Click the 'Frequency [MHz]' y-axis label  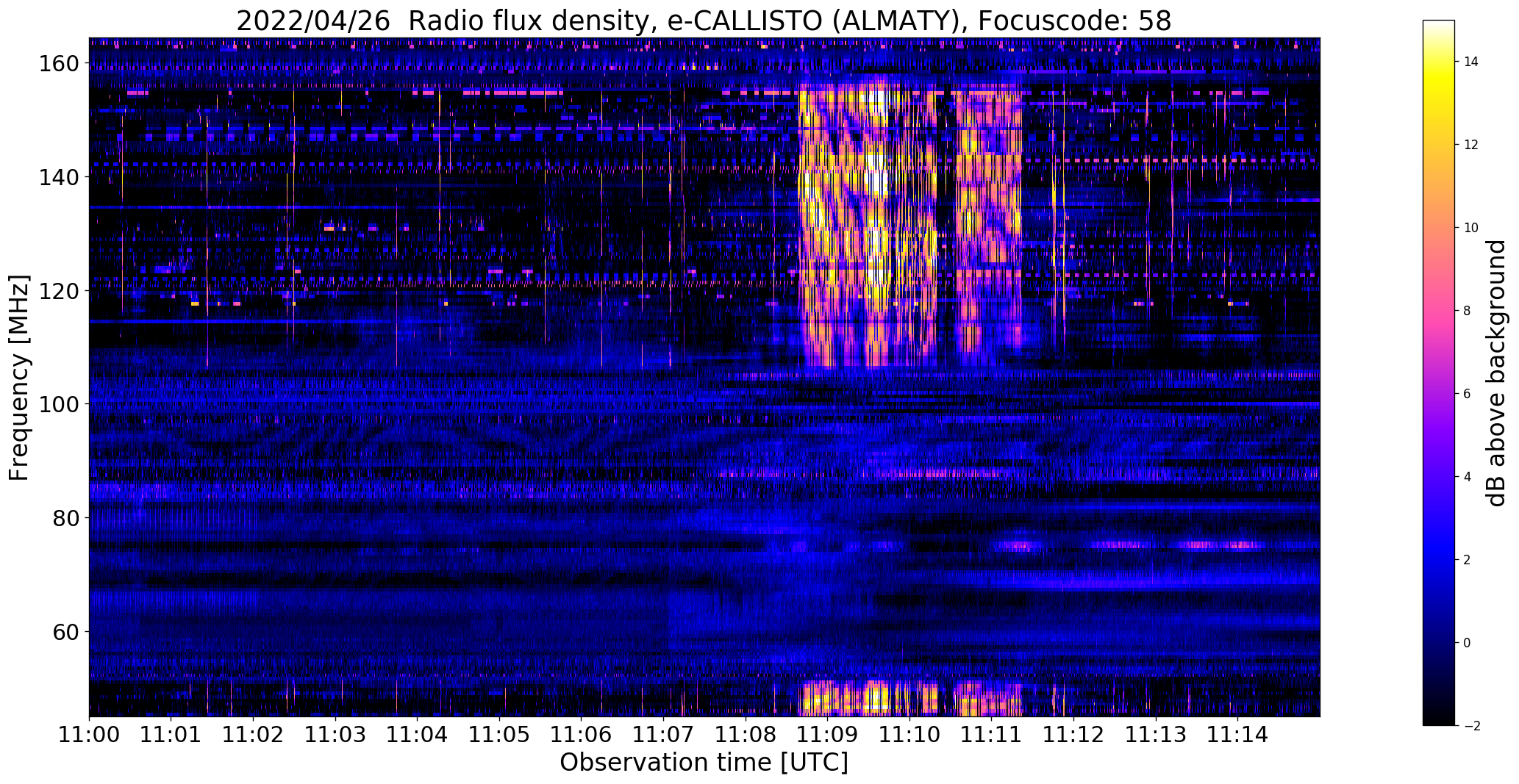click(19, 378)
